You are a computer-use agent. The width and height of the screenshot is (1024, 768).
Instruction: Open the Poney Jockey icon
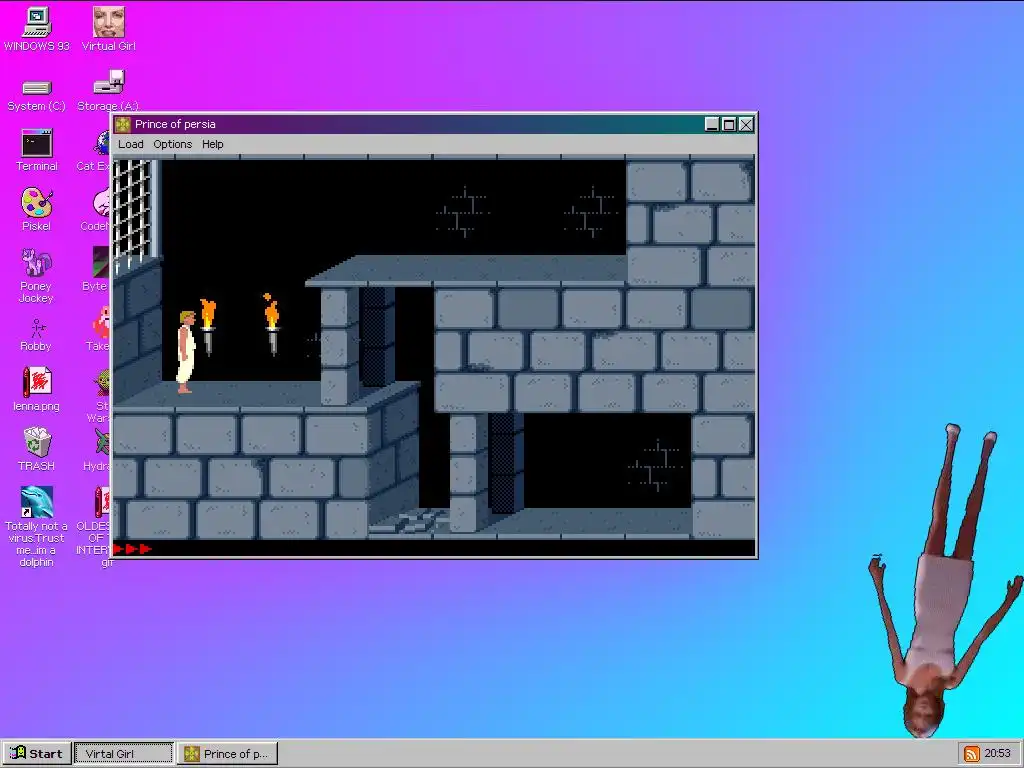pos(37,276)
